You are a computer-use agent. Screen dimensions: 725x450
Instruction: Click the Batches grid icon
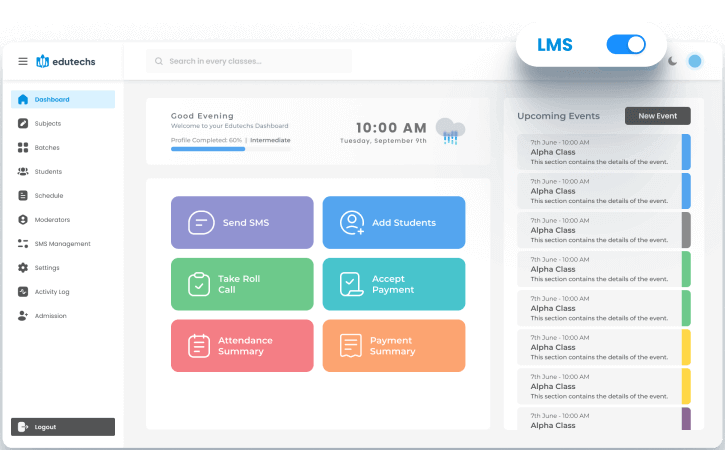(x=23, y=147)
